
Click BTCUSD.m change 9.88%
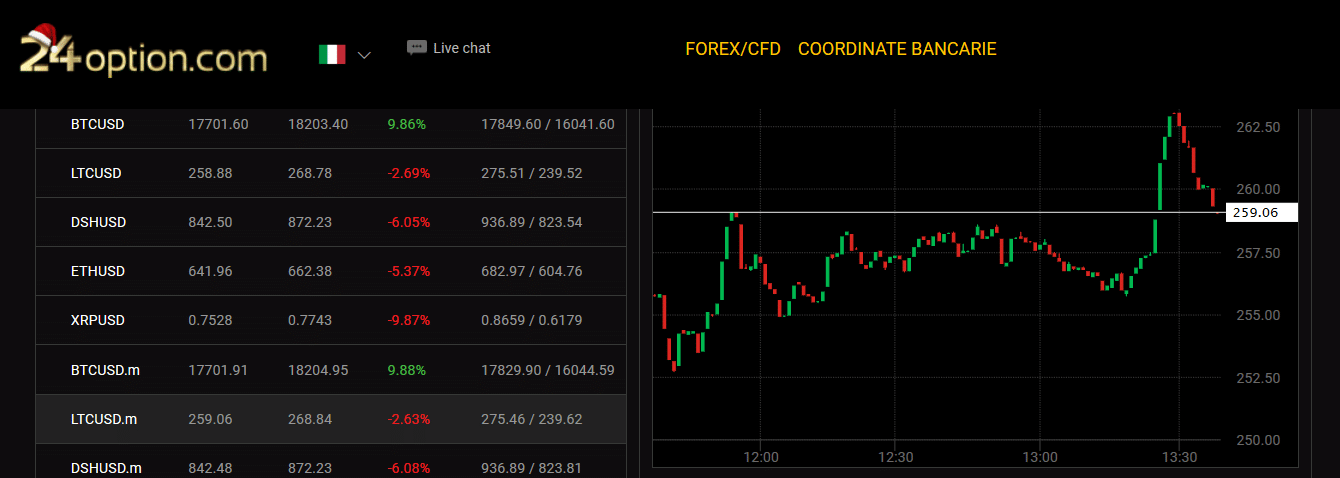pyautogui.click(x=406, y=370)
